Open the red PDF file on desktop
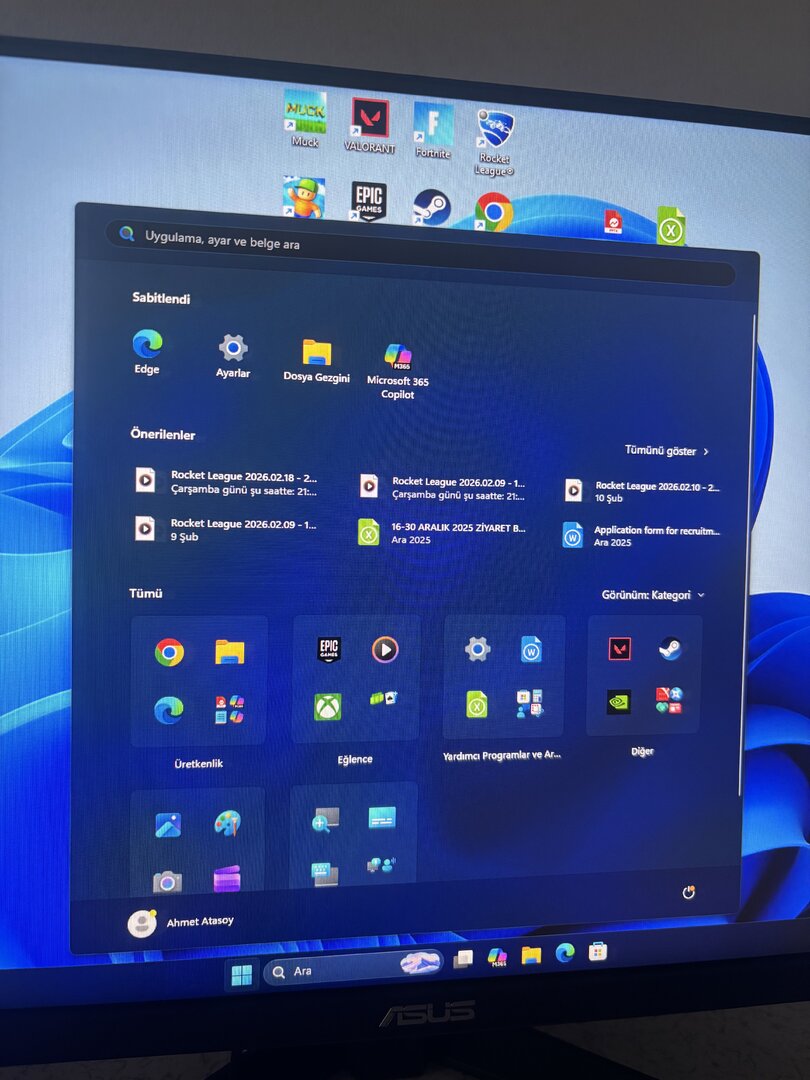The height and width of the screenshot is (1080, 810). [613, 222]
